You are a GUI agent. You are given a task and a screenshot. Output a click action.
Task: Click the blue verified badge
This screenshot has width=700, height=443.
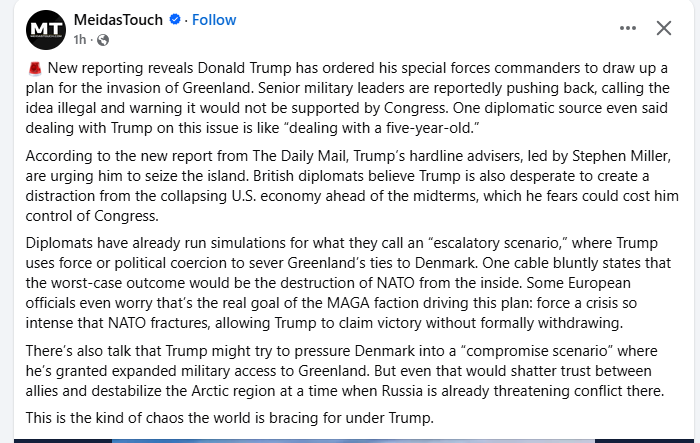(172, 20)
